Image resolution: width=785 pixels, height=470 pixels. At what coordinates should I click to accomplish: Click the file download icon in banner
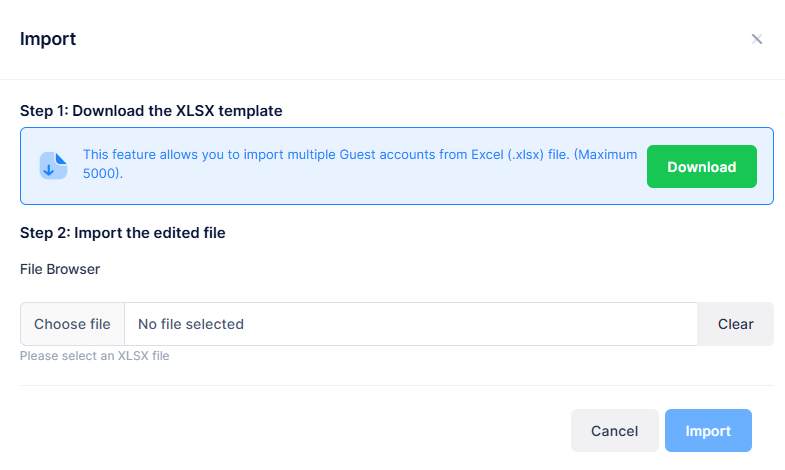[53, 166]
